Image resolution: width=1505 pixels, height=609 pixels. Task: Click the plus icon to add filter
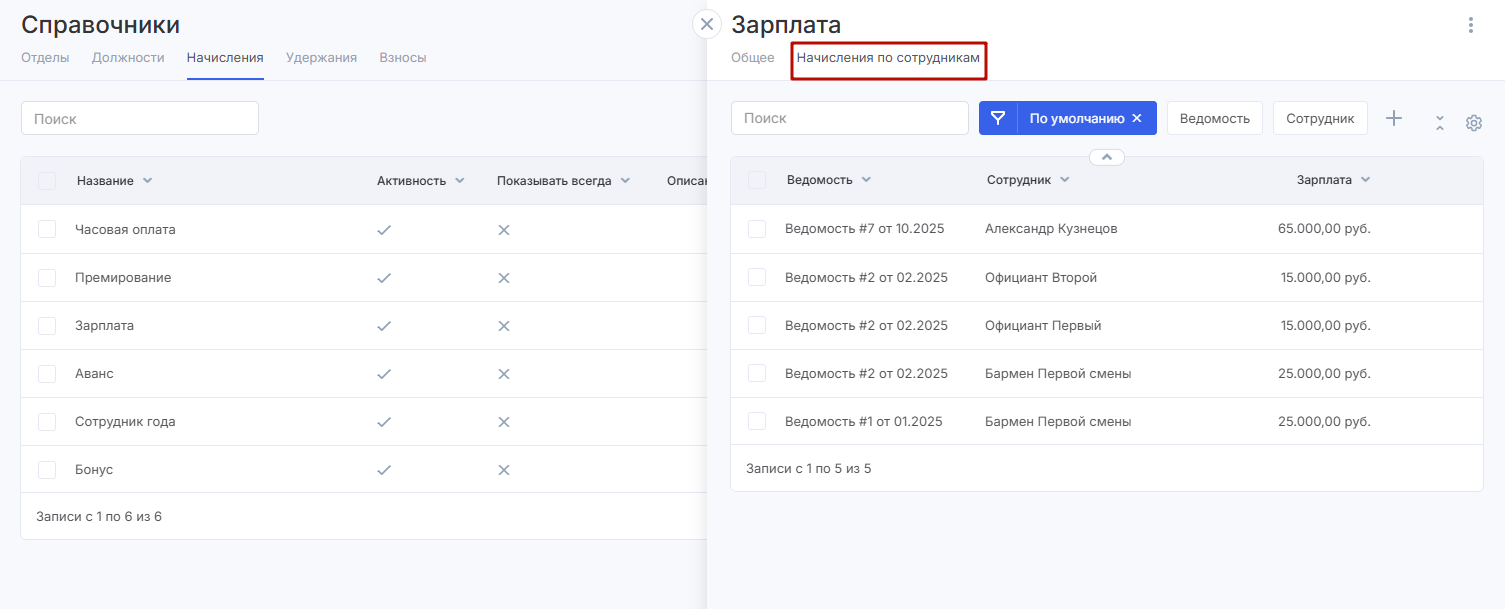click(x=1394, y=118)
